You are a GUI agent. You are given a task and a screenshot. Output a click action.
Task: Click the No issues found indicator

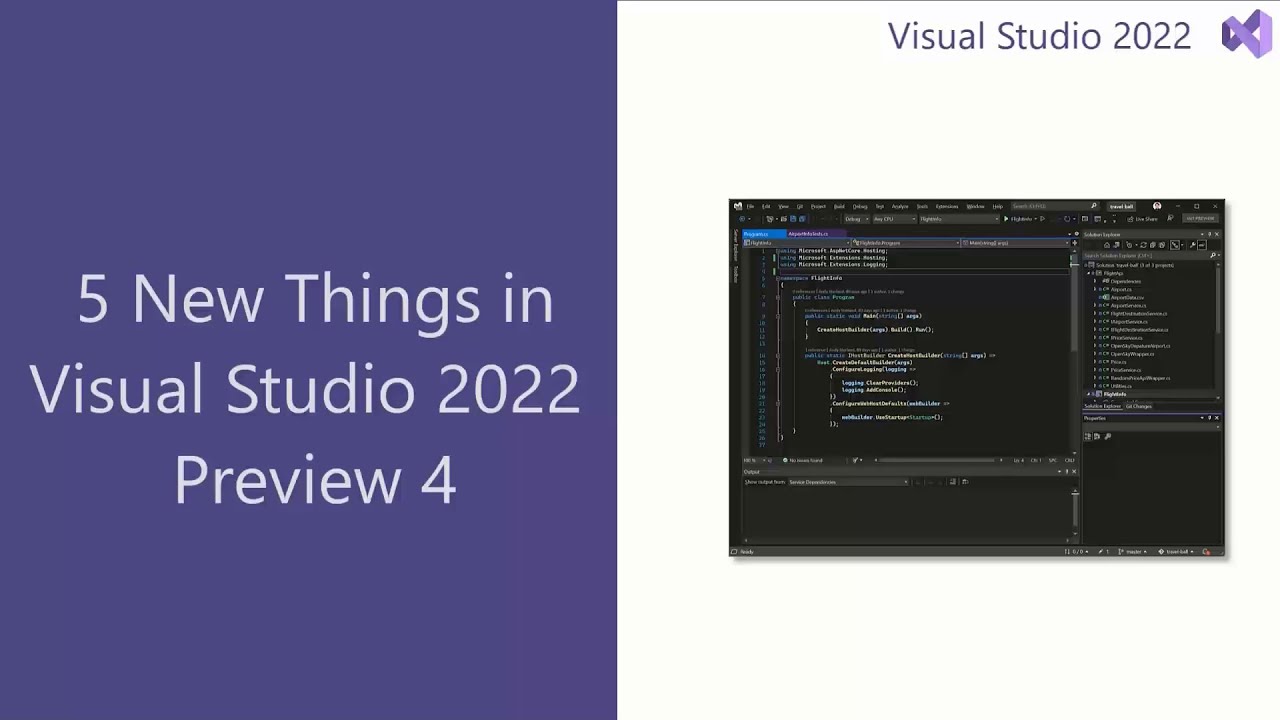(x=803, y=460)
